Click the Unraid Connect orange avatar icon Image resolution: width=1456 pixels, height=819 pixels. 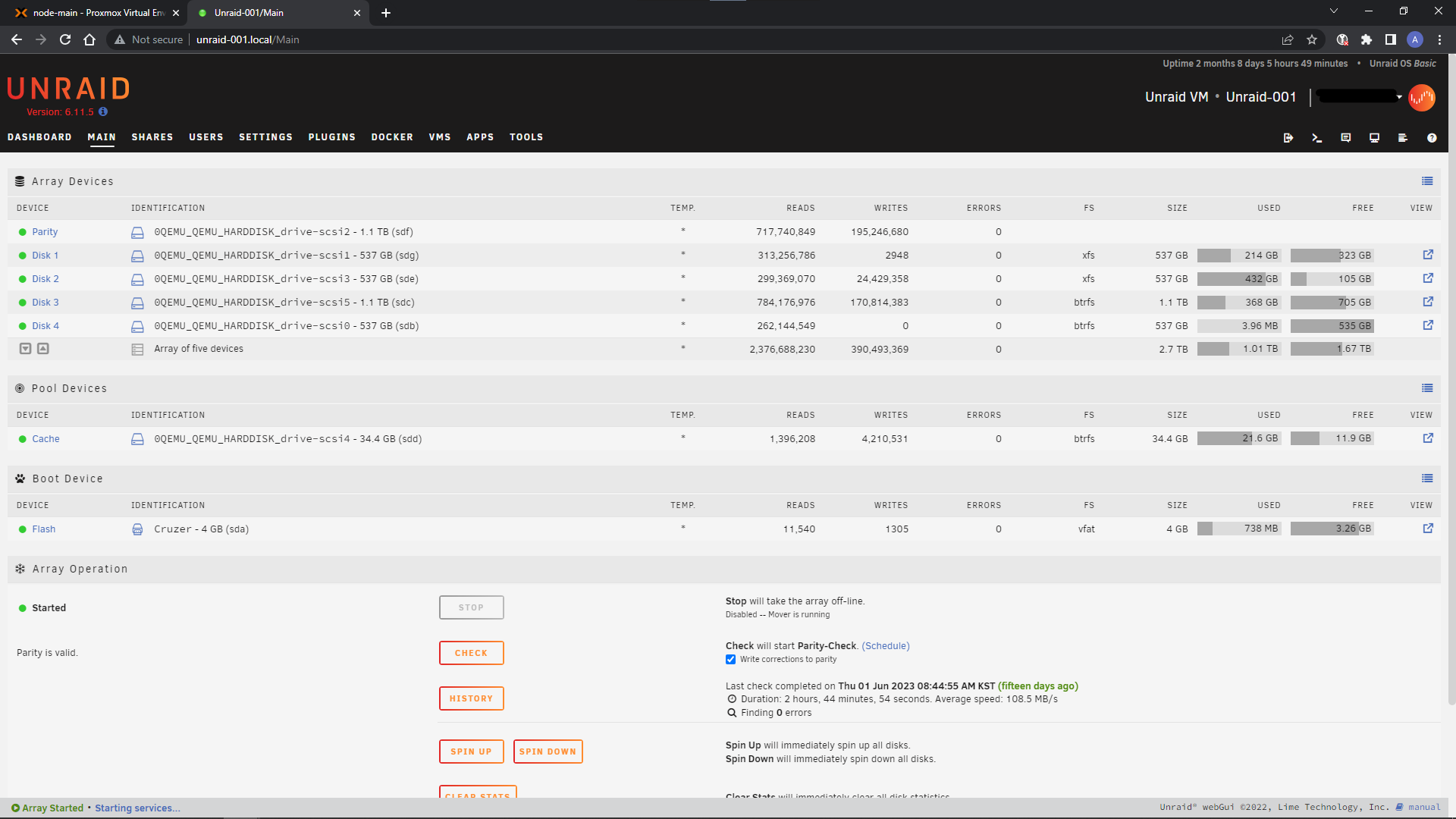(x=1421, y=97)
